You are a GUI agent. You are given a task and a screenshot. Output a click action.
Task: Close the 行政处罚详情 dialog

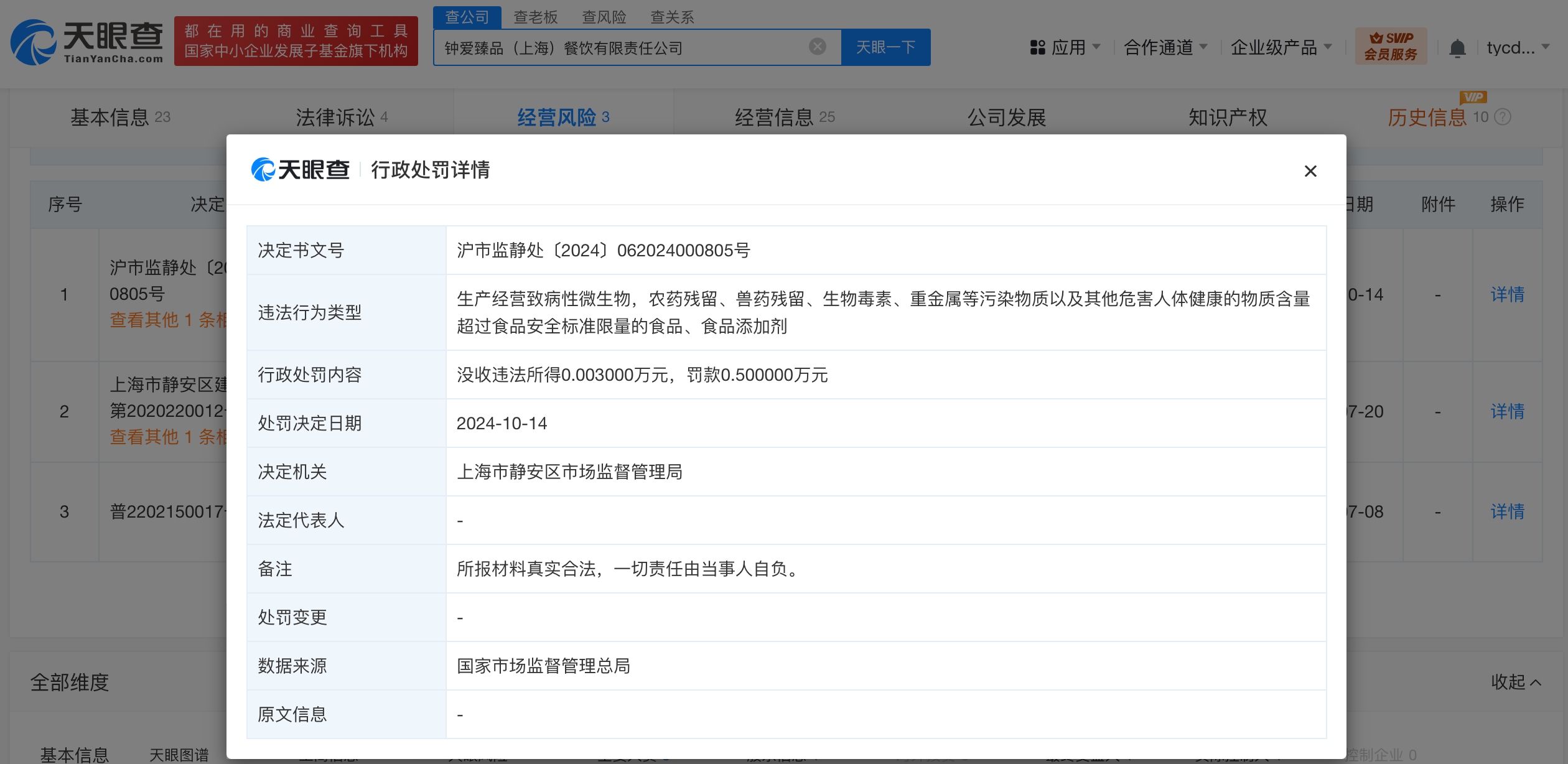click(x=1310, y=171)
